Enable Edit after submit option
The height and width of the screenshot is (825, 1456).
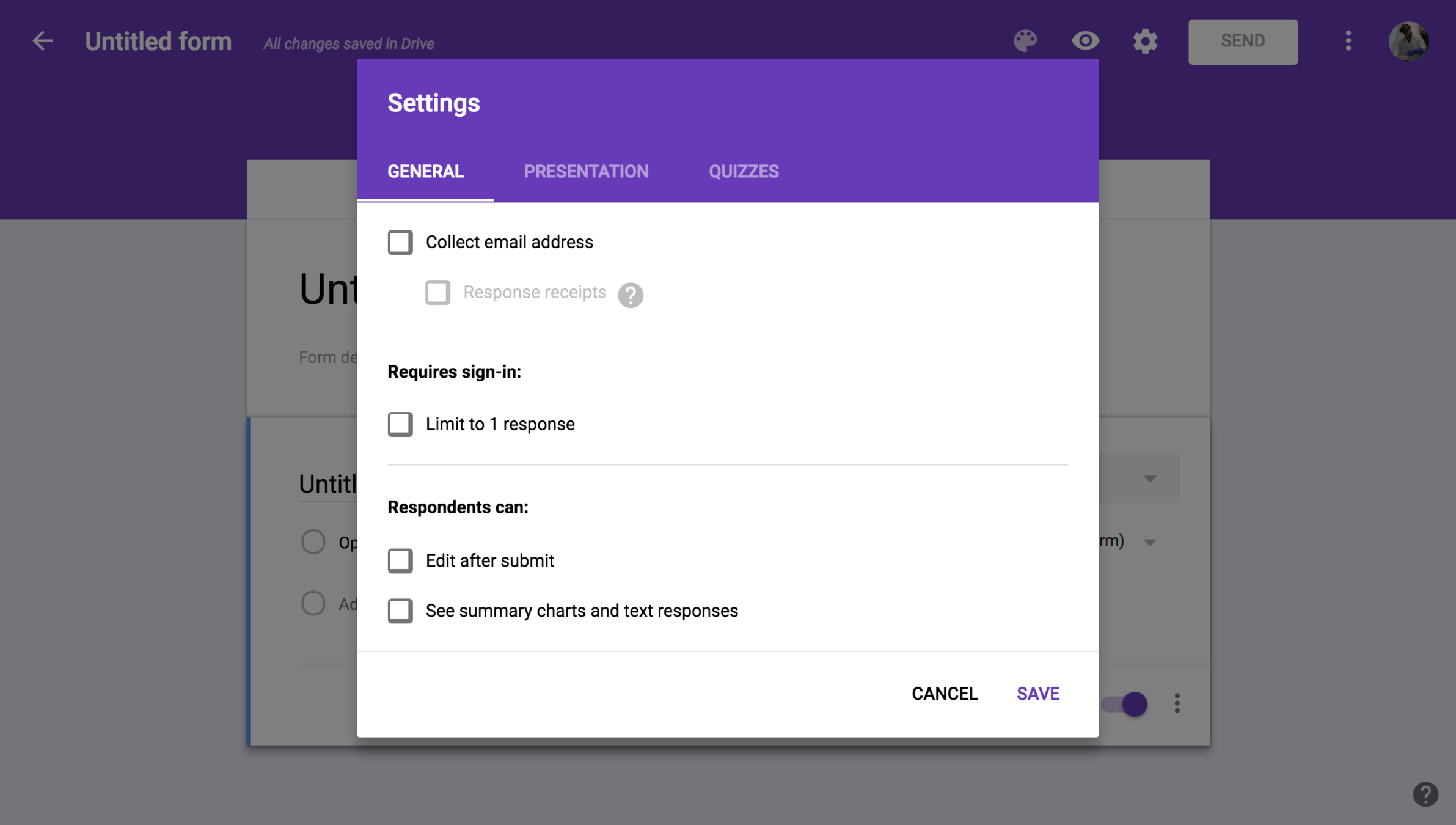[x=400, y=560]
